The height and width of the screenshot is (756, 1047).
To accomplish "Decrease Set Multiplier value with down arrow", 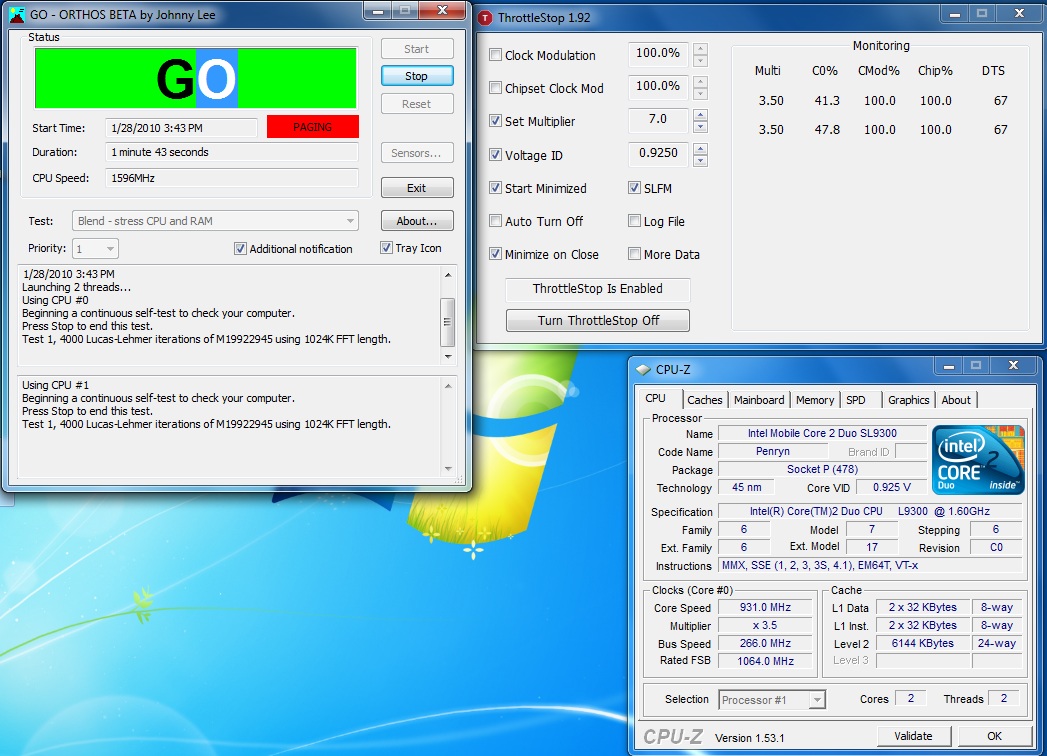I will (x=700, y=127).
